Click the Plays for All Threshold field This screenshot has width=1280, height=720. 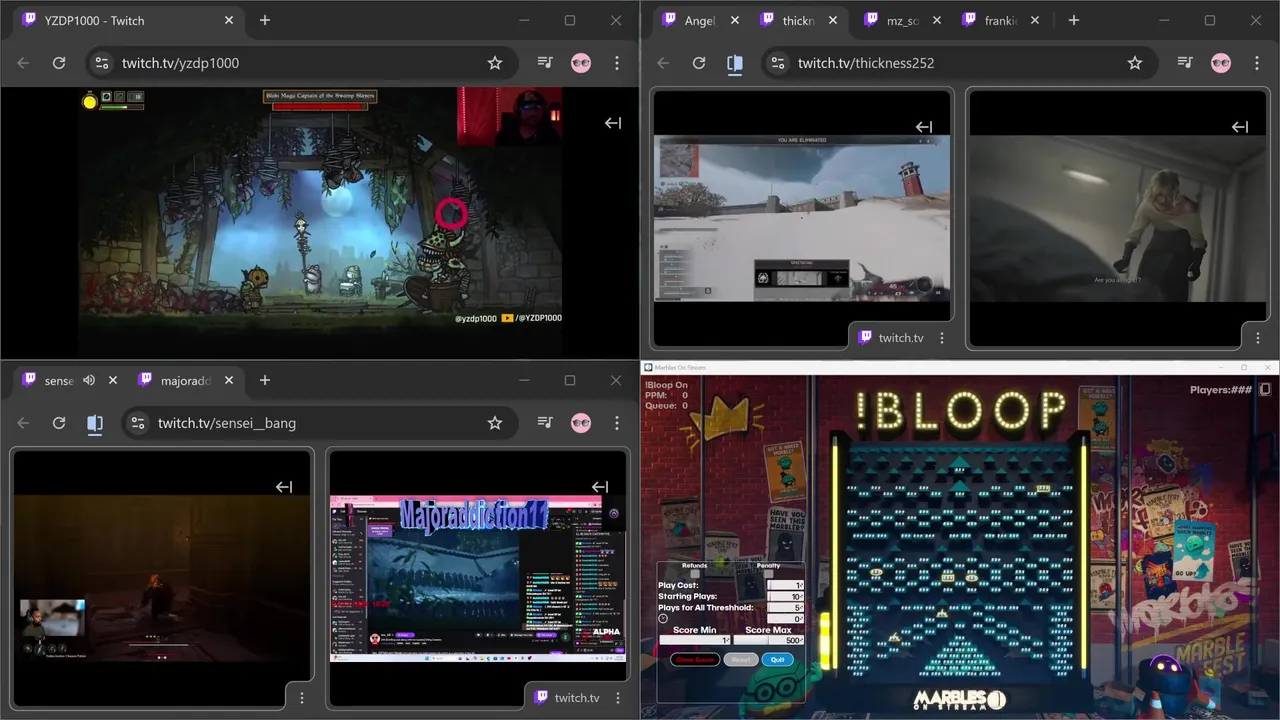tap(785, 608)
